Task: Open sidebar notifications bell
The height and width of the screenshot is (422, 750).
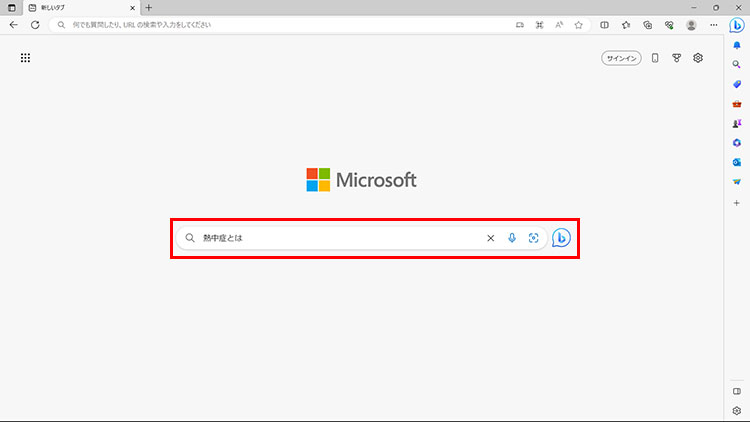Action: [737, 45]
